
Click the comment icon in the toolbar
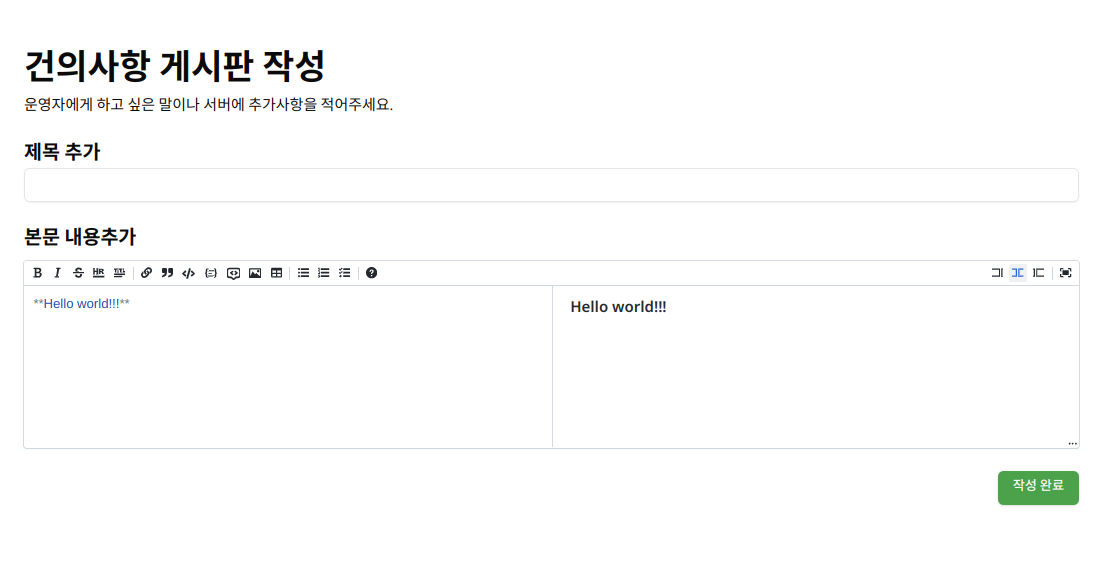[x=233, y=273]
